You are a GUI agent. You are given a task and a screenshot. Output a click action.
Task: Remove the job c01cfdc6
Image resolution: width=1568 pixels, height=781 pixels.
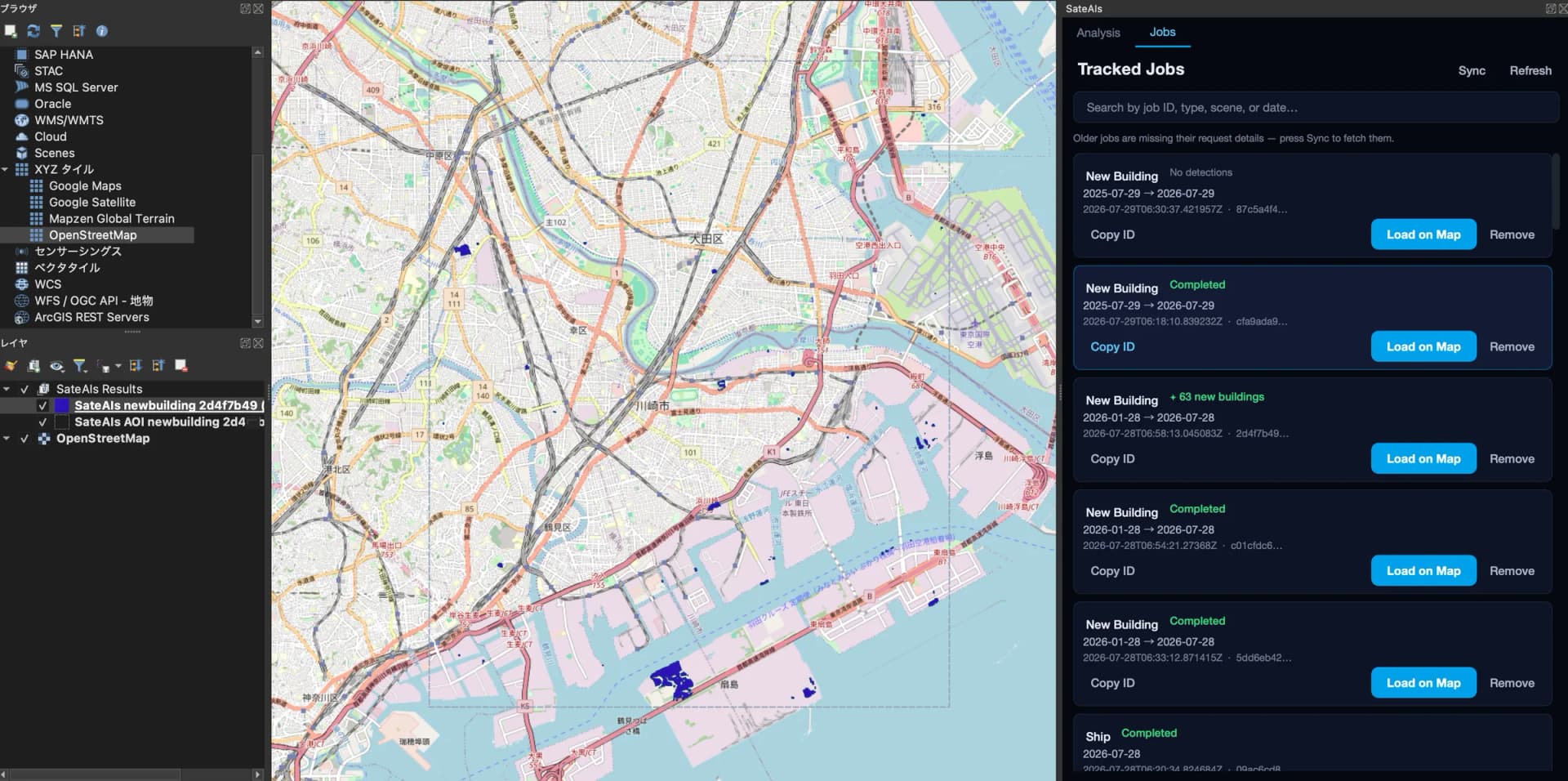(x=1512, y=571)
